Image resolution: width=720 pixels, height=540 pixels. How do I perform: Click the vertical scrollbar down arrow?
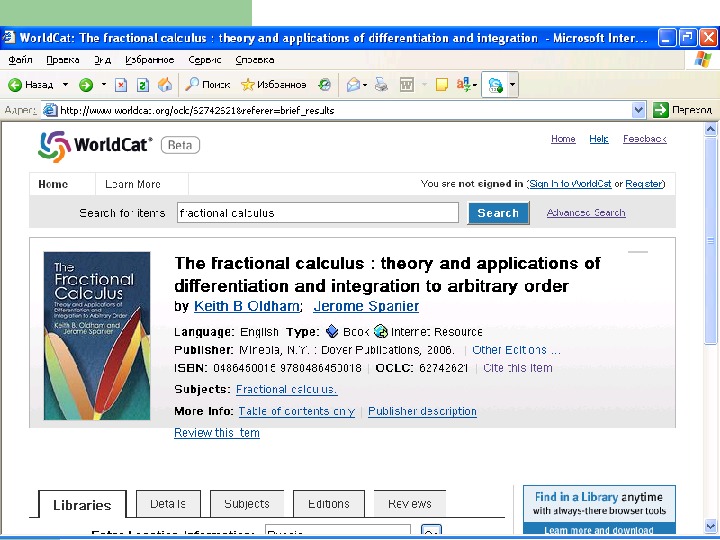coord(710,526)
